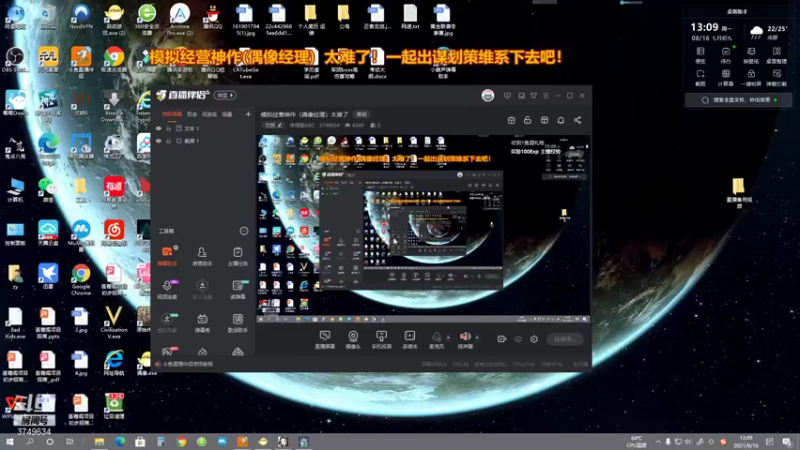Click the 扬声器 speaker icon
This screenshot has width=800, height=450.
465,339
